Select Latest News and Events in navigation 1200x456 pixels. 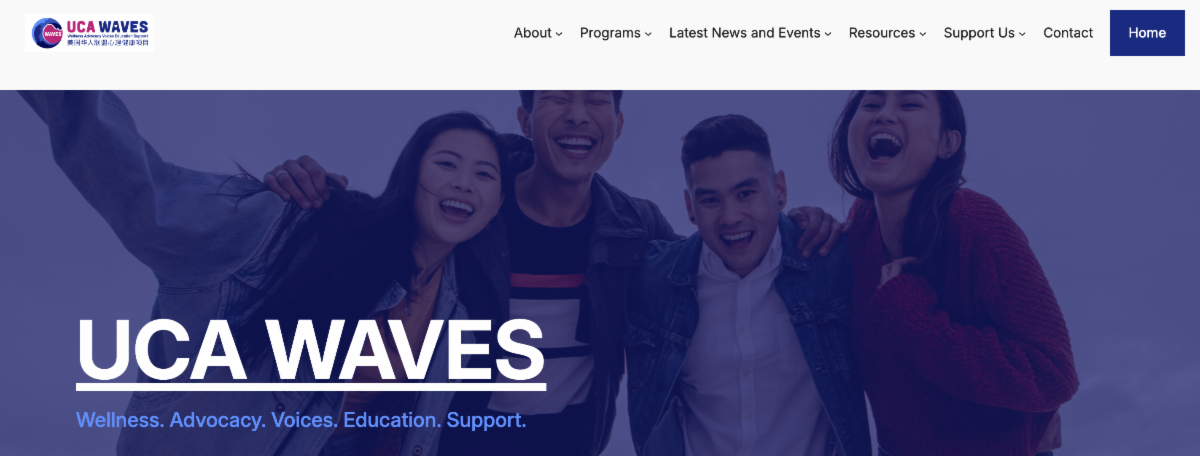[x=745, y=33]
